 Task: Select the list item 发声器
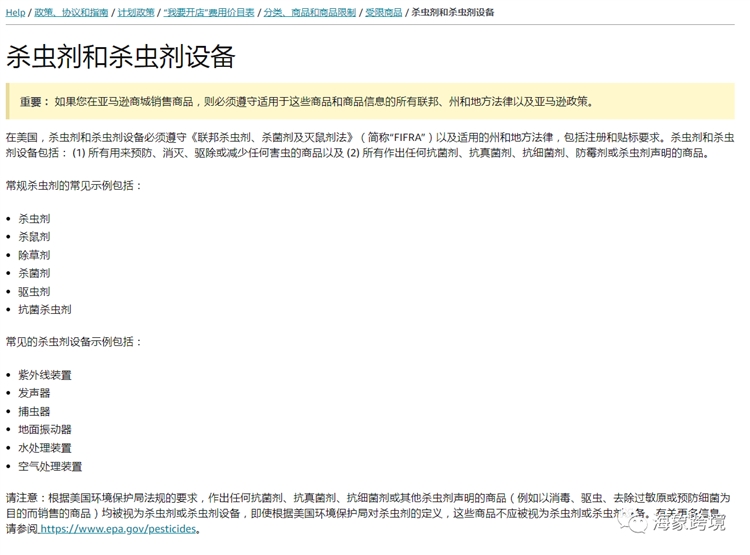coord(34,393)
